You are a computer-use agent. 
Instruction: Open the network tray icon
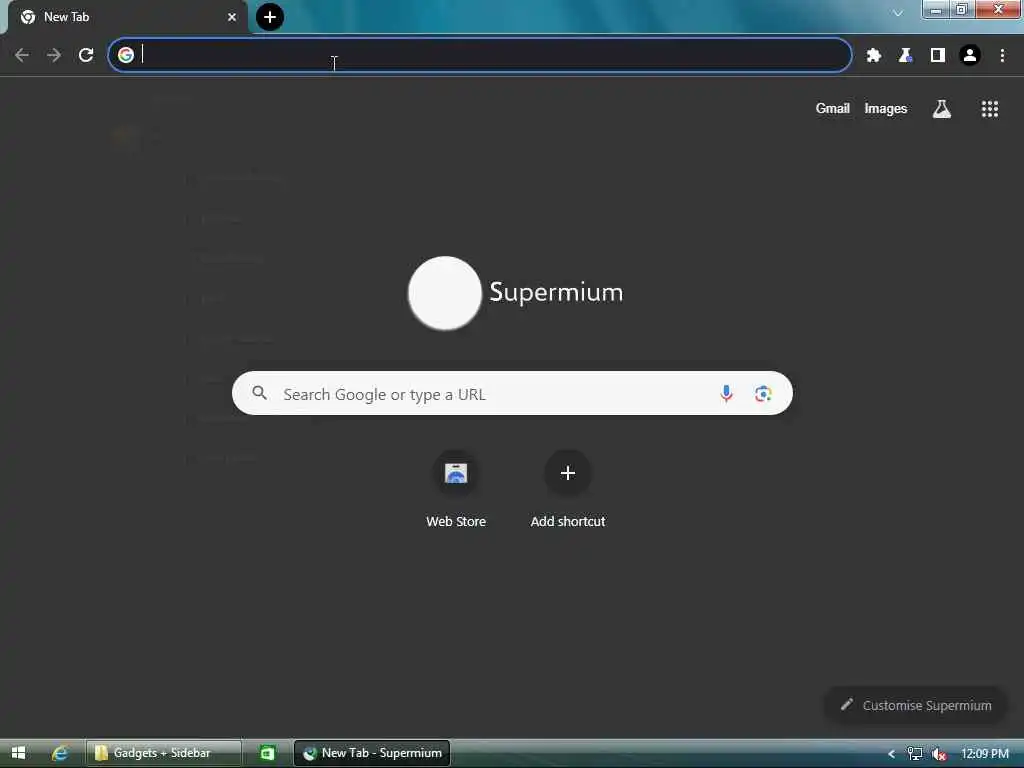[x=915, y=754]
